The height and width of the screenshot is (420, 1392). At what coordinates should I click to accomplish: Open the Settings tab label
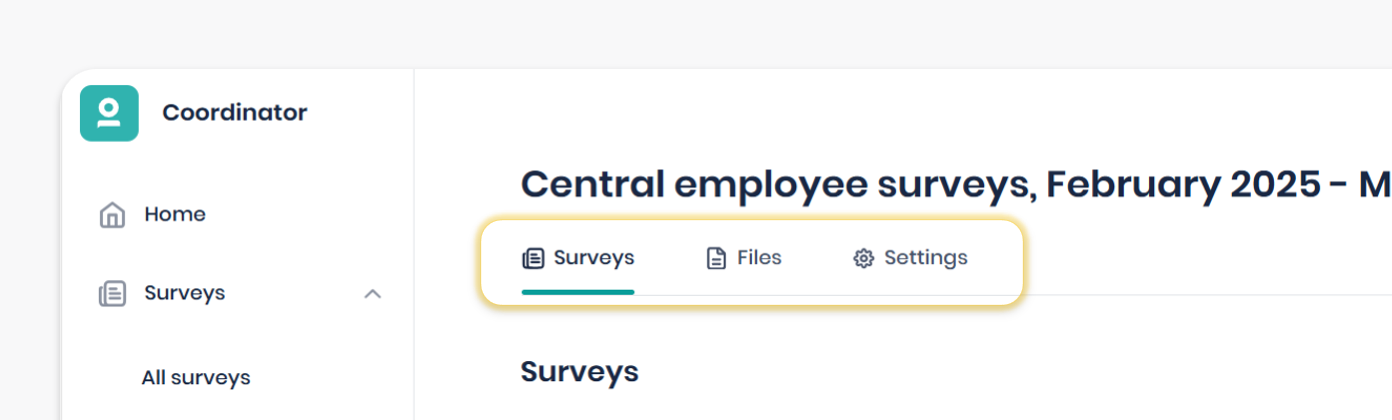(x=926, y=258)
